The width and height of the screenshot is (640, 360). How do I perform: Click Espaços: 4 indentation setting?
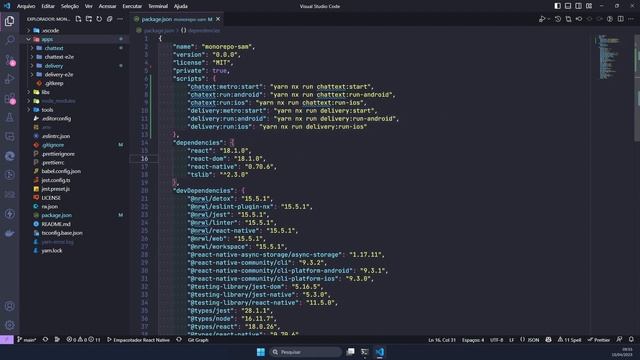(473, 340)
